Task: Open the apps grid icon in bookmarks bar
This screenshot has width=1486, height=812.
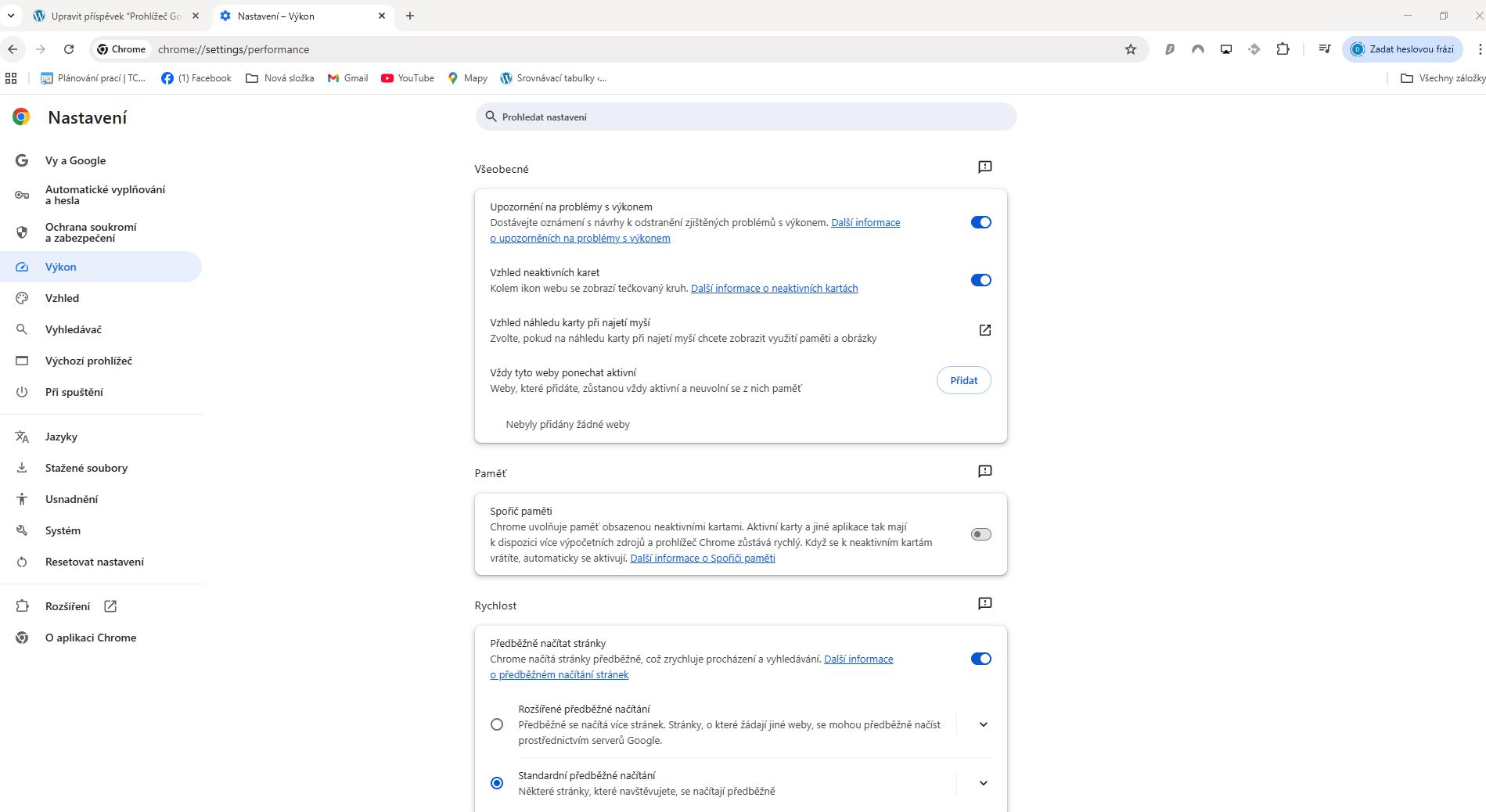Action: [x=11, y=78]
